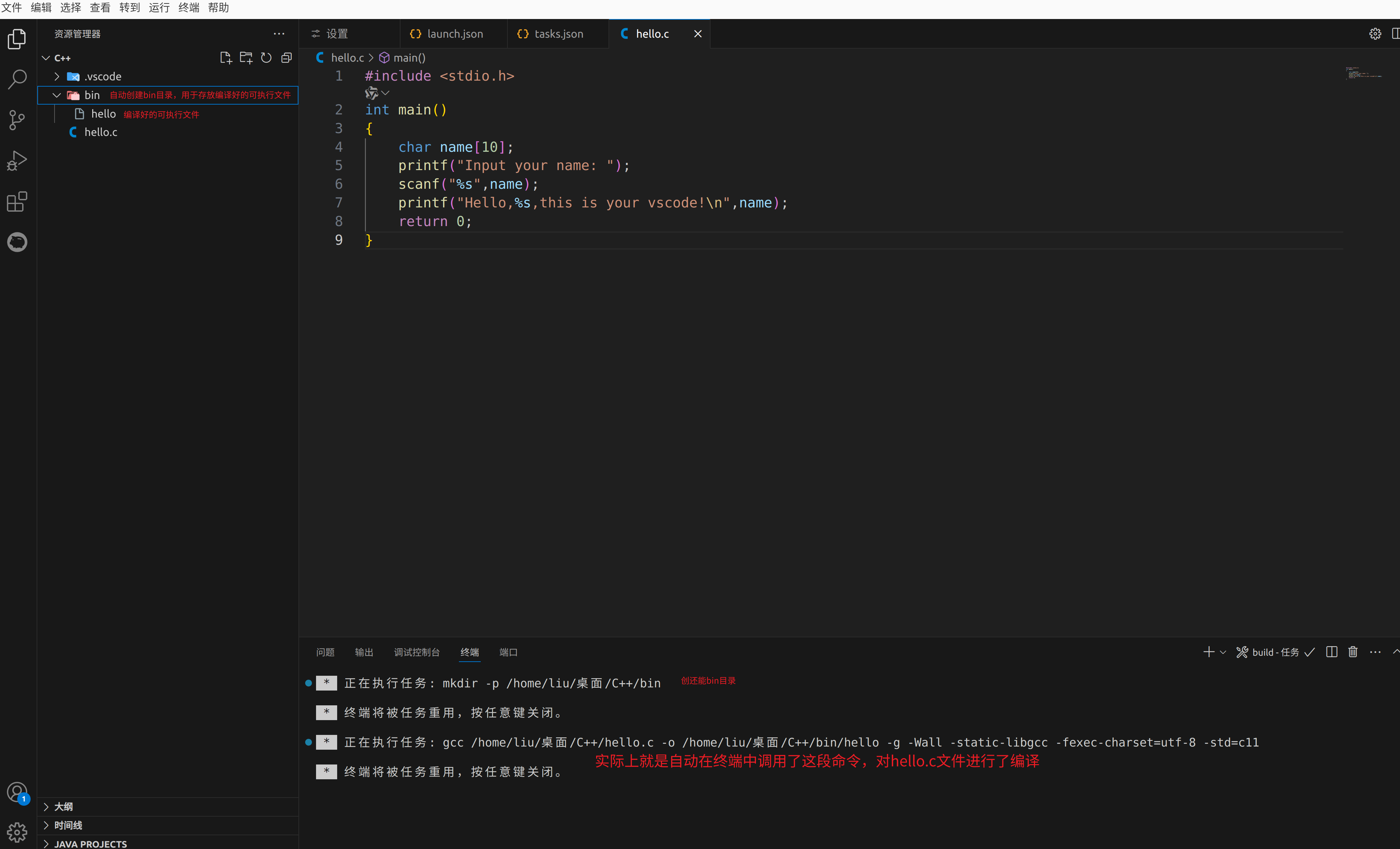Expand the .vscode folder
This screenshot has height=849, width=1400.
57,76
